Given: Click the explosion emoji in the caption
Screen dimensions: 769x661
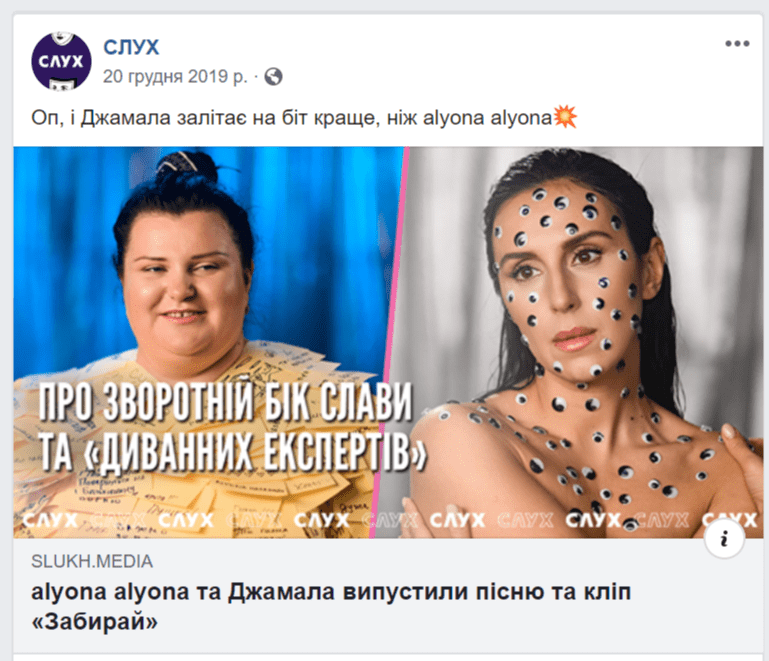Looking at the screenshot, I should [x=565, y=117].
